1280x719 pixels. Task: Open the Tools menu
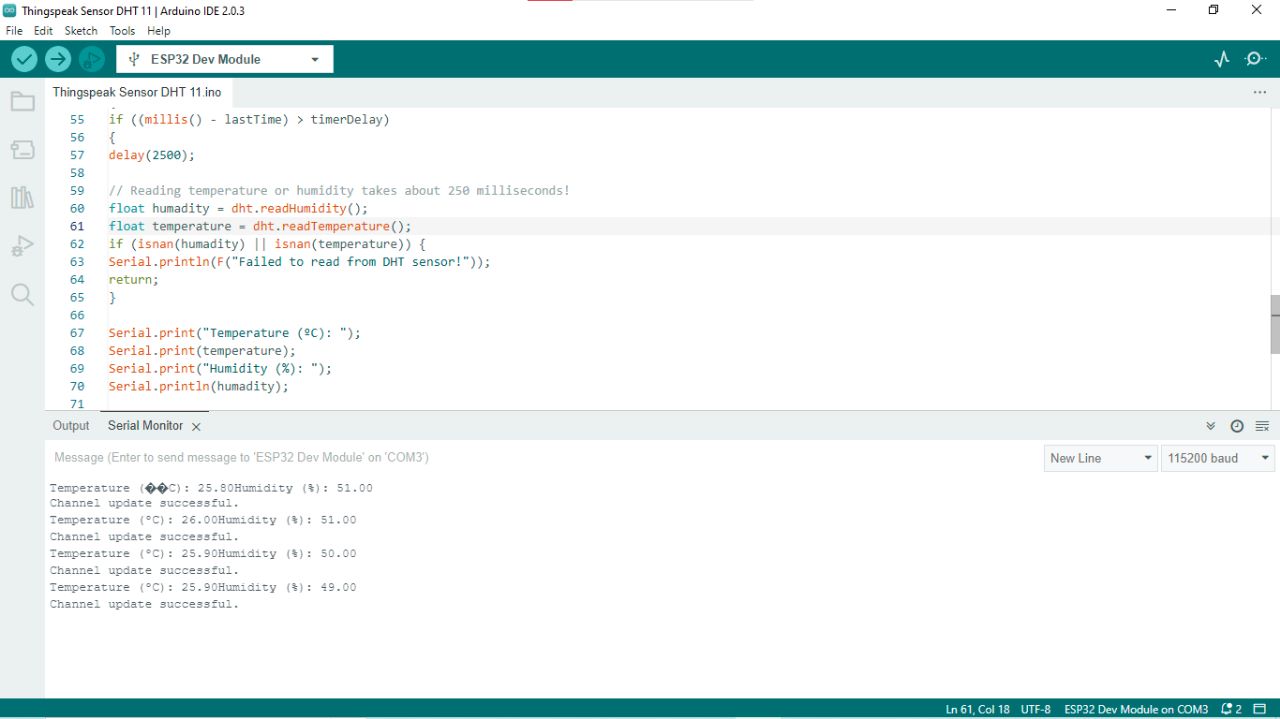tap(122, 31)
